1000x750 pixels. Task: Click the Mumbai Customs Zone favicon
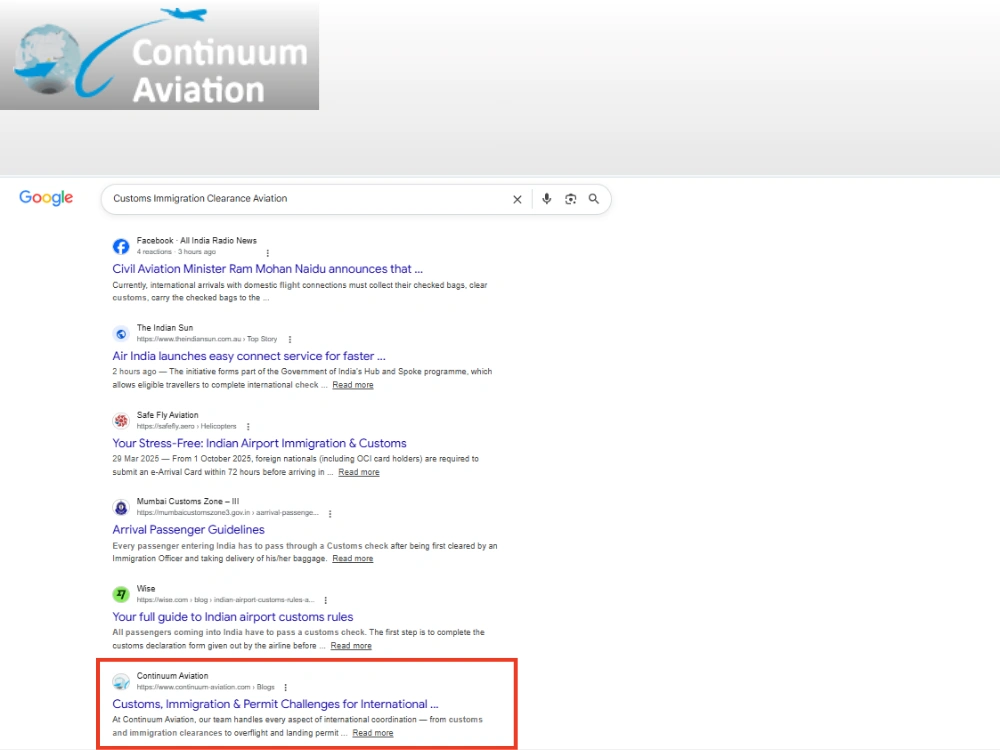121,508
